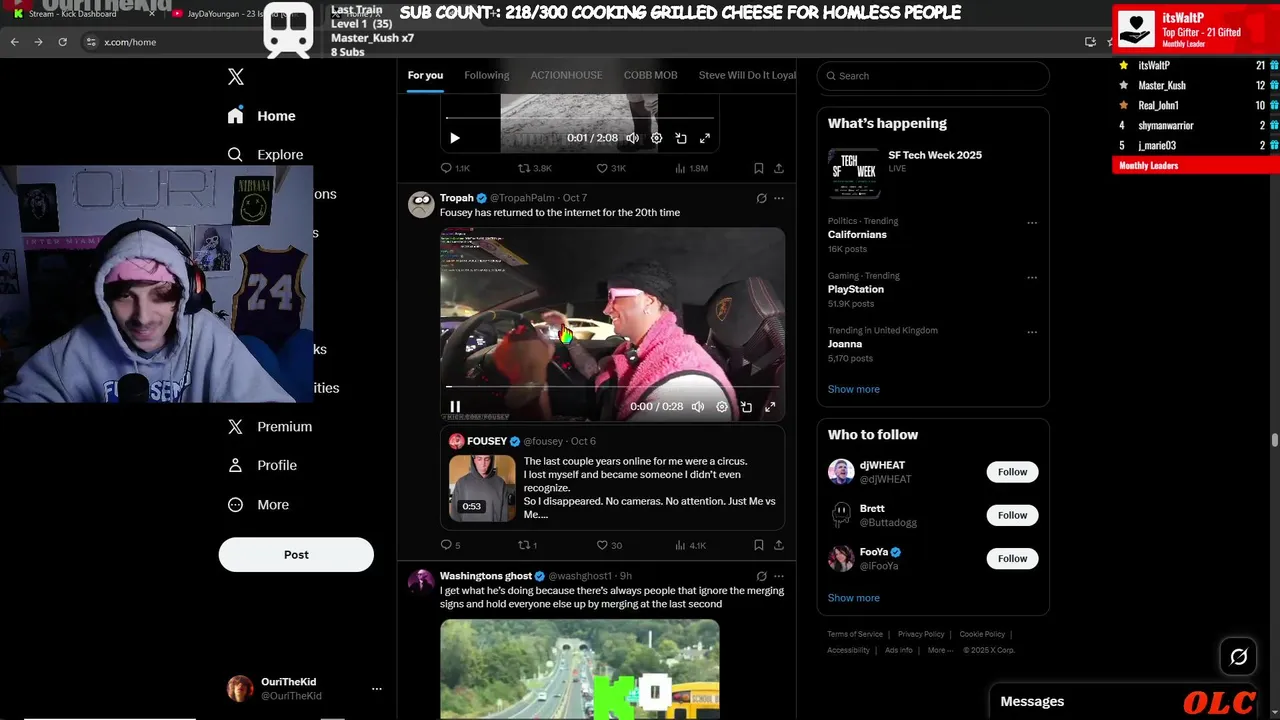
Task: Open Grok icon on Washingtons ghost post
Action: [762, 576]
